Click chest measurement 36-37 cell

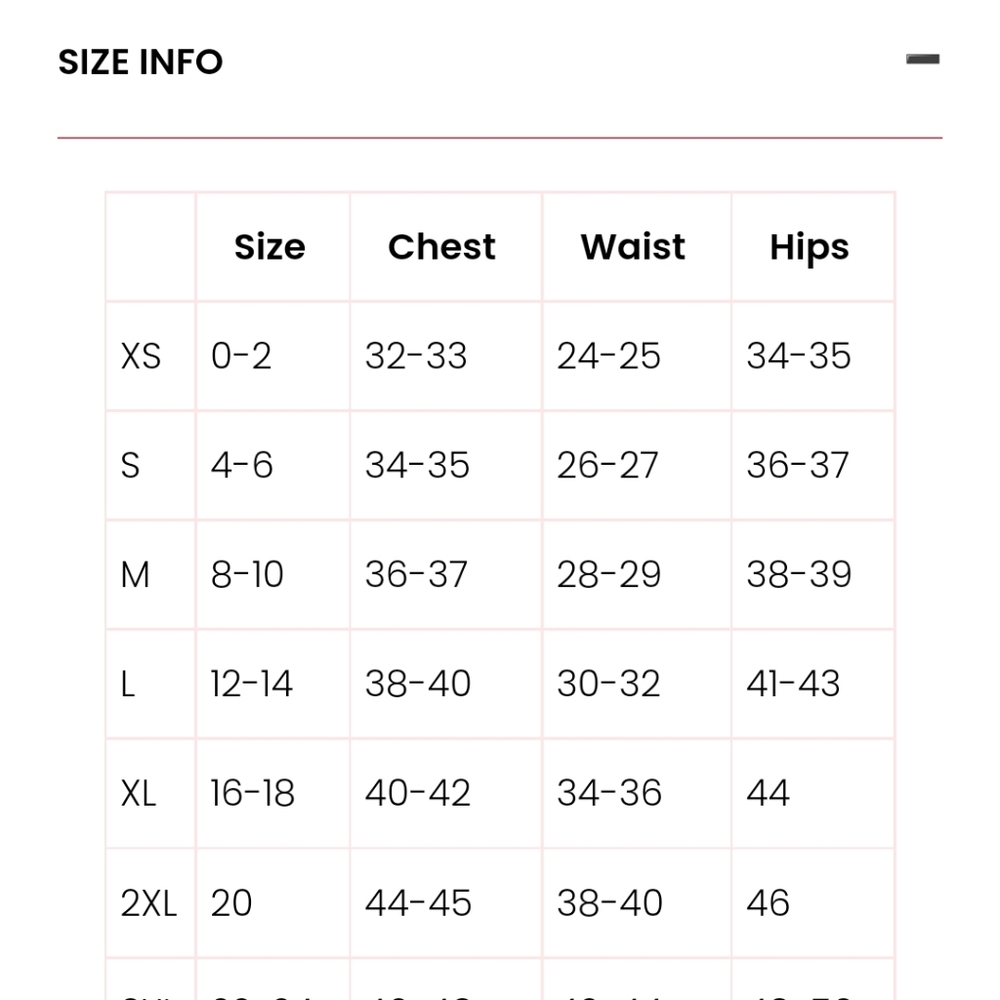[416, 575]
